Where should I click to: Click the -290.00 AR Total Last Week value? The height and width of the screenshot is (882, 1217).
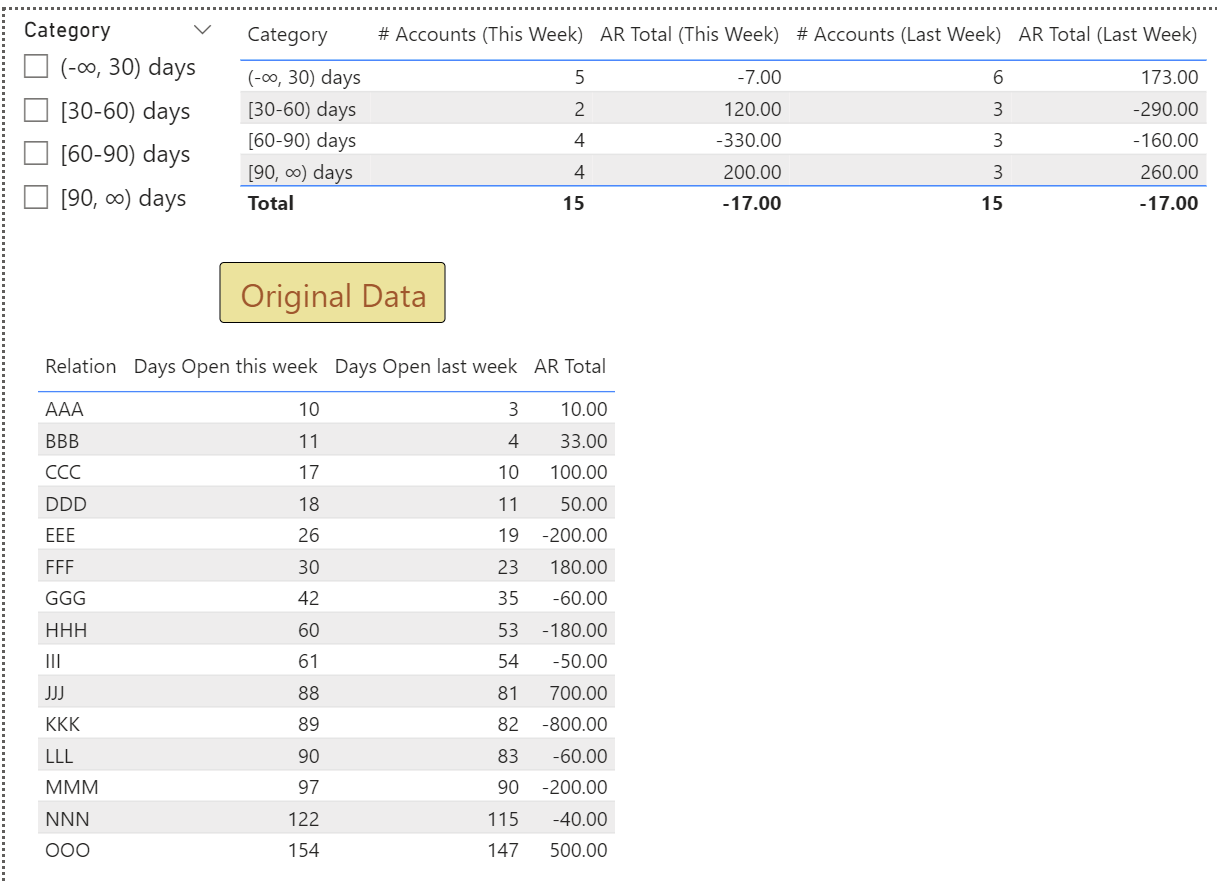pos(1166,109)
